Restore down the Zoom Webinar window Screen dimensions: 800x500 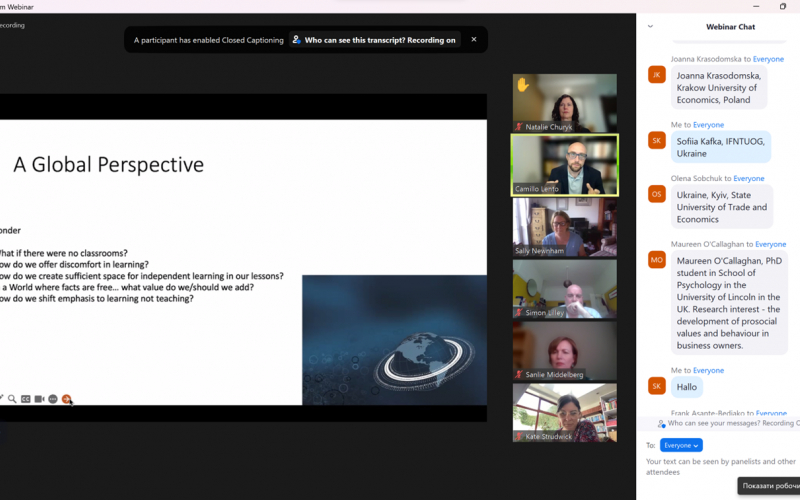click(x=783, y=6)
